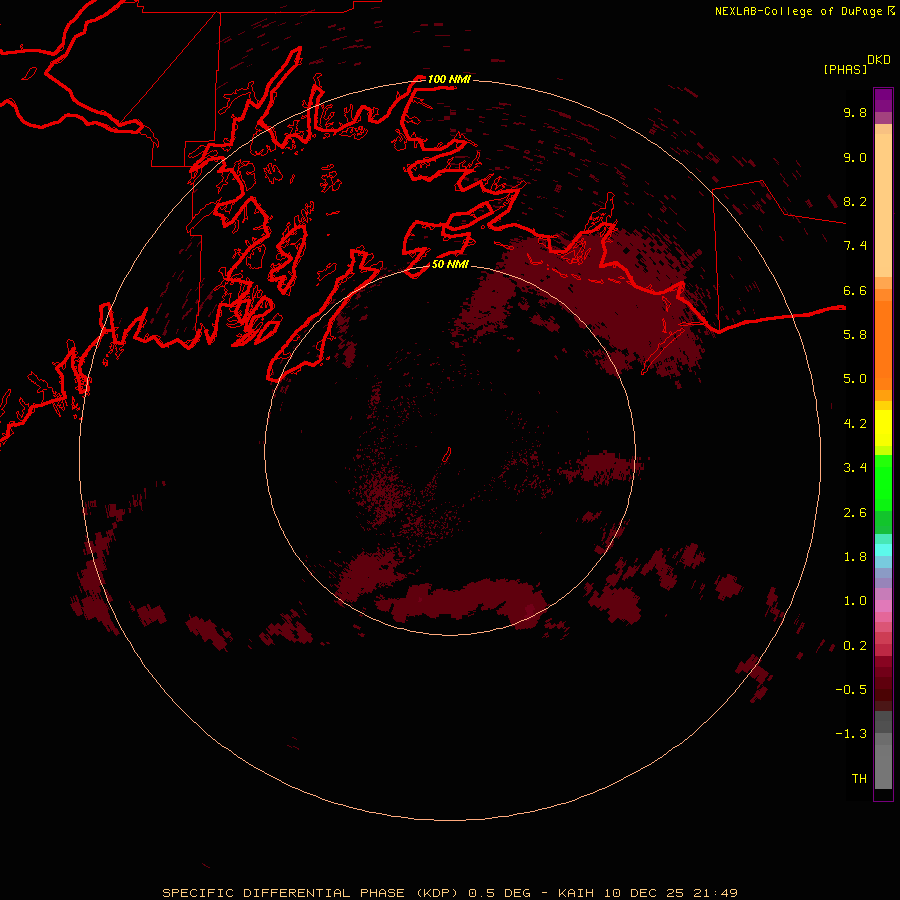Viewport: 900px width, 900px height.
Task: Select the 8.2 scale value
Action: point(855,201)
